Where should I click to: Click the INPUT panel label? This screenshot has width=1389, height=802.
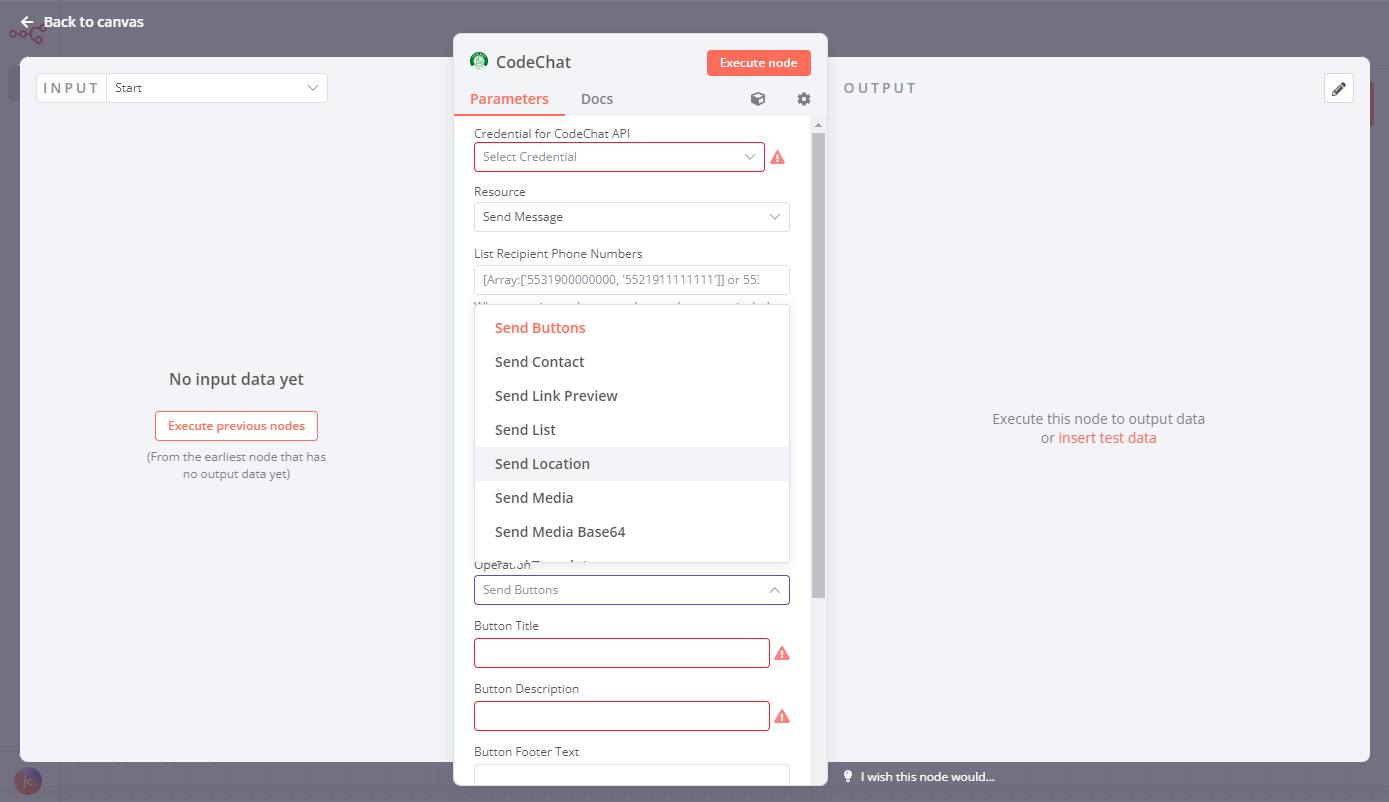coord(71,88)
